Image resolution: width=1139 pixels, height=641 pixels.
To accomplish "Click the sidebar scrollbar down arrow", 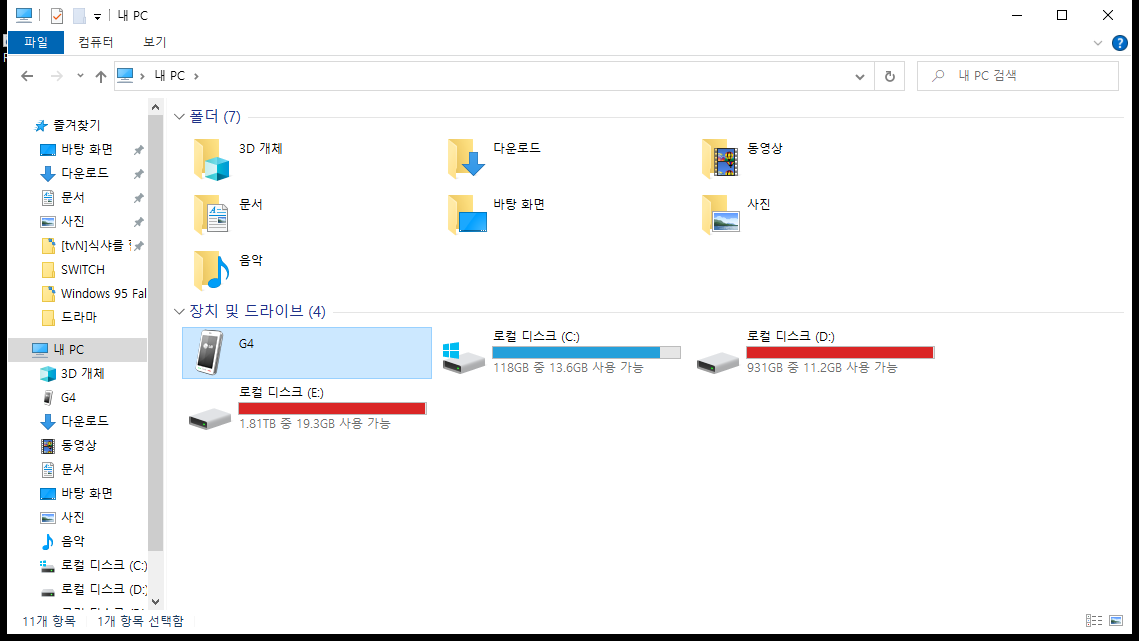I will (x=155, y=602).
